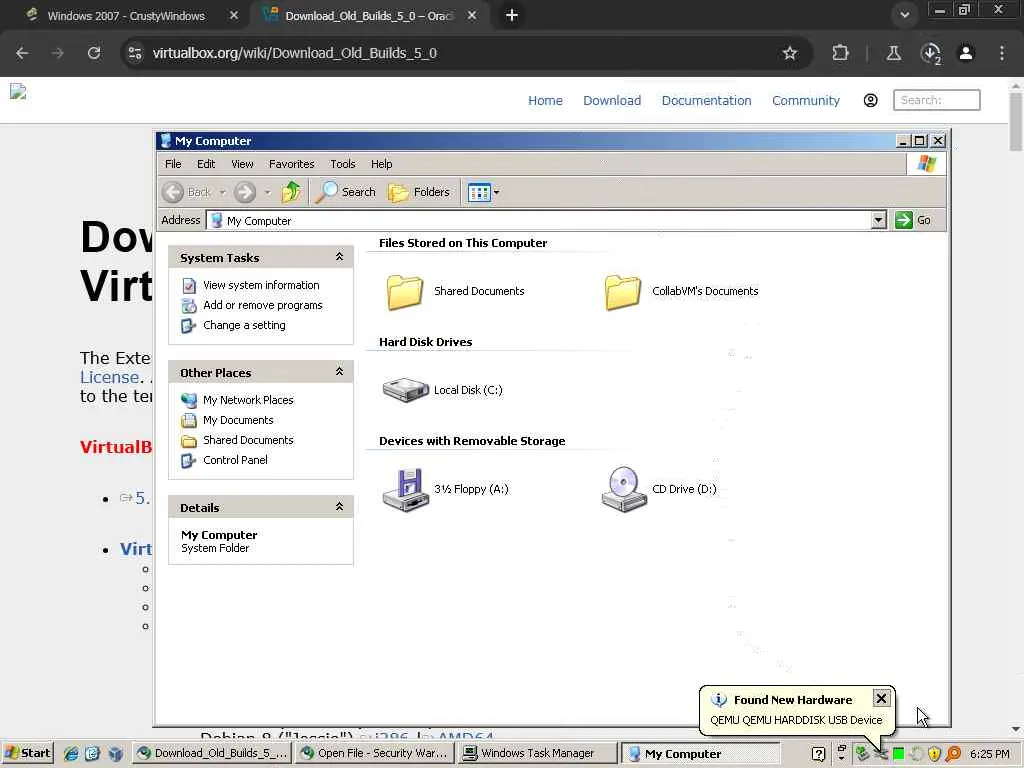
Task: Click the Views toolbar icon
Action: tap(479, 192)
